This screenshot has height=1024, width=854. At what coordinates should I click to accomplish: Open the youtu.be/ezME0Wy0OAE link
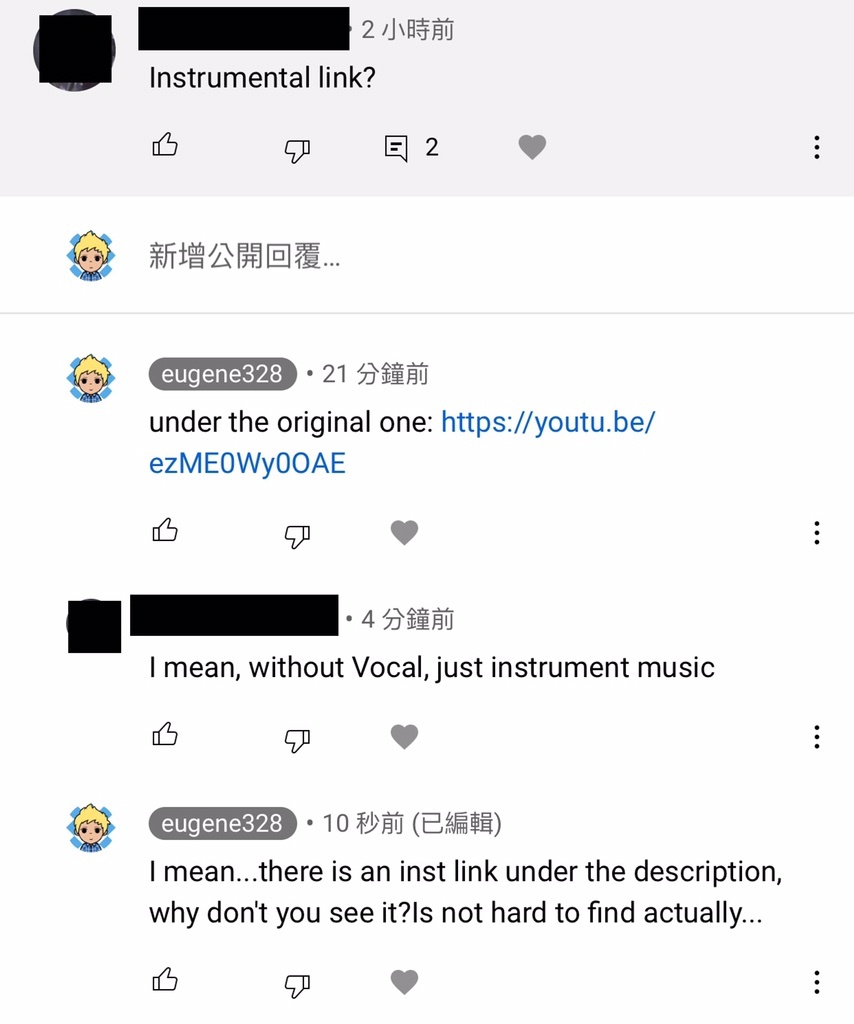(402, 443)
